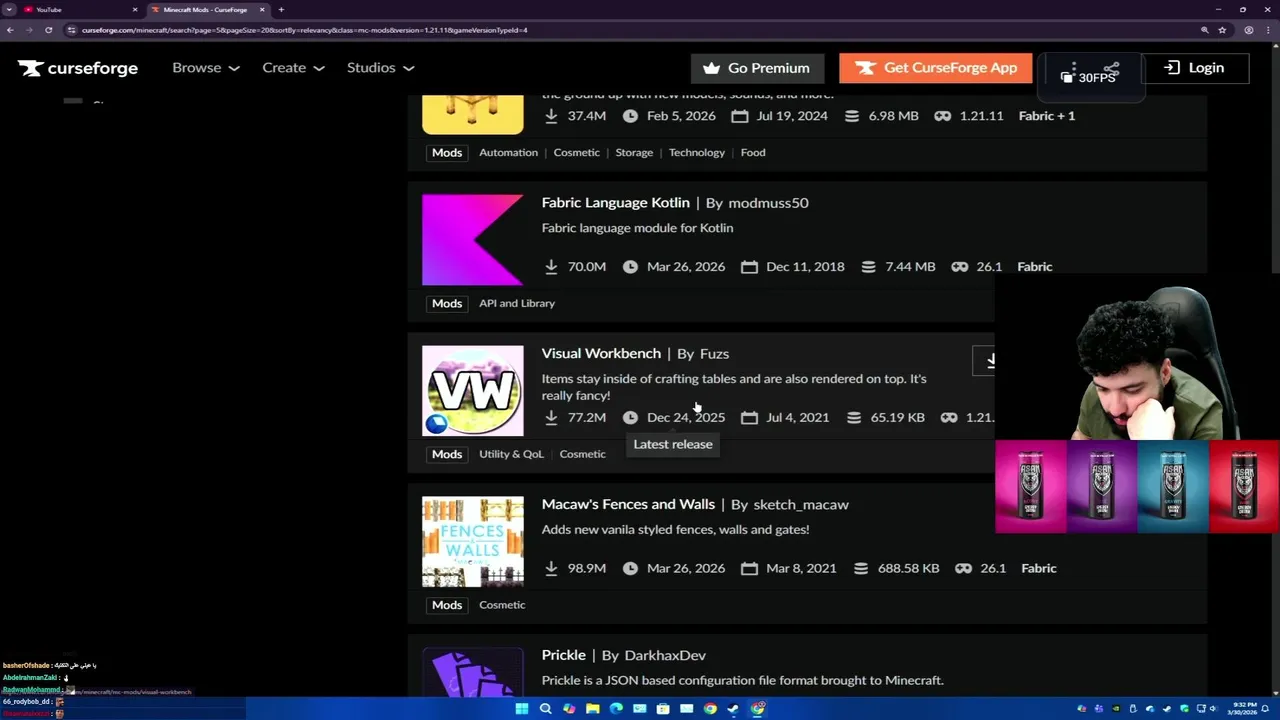This screenshot has height=720, width=1280.
Task: Click the Visual Workbench VW thumbnail
Action: click(472, 391)
